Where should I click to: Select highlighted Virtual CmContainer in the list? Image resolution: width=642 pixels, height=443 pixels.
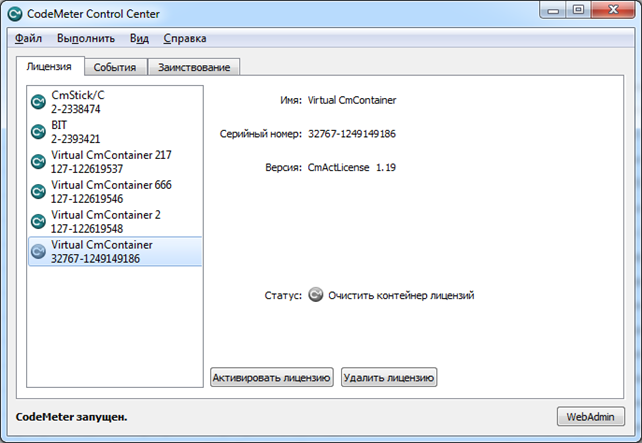point(115,251)
